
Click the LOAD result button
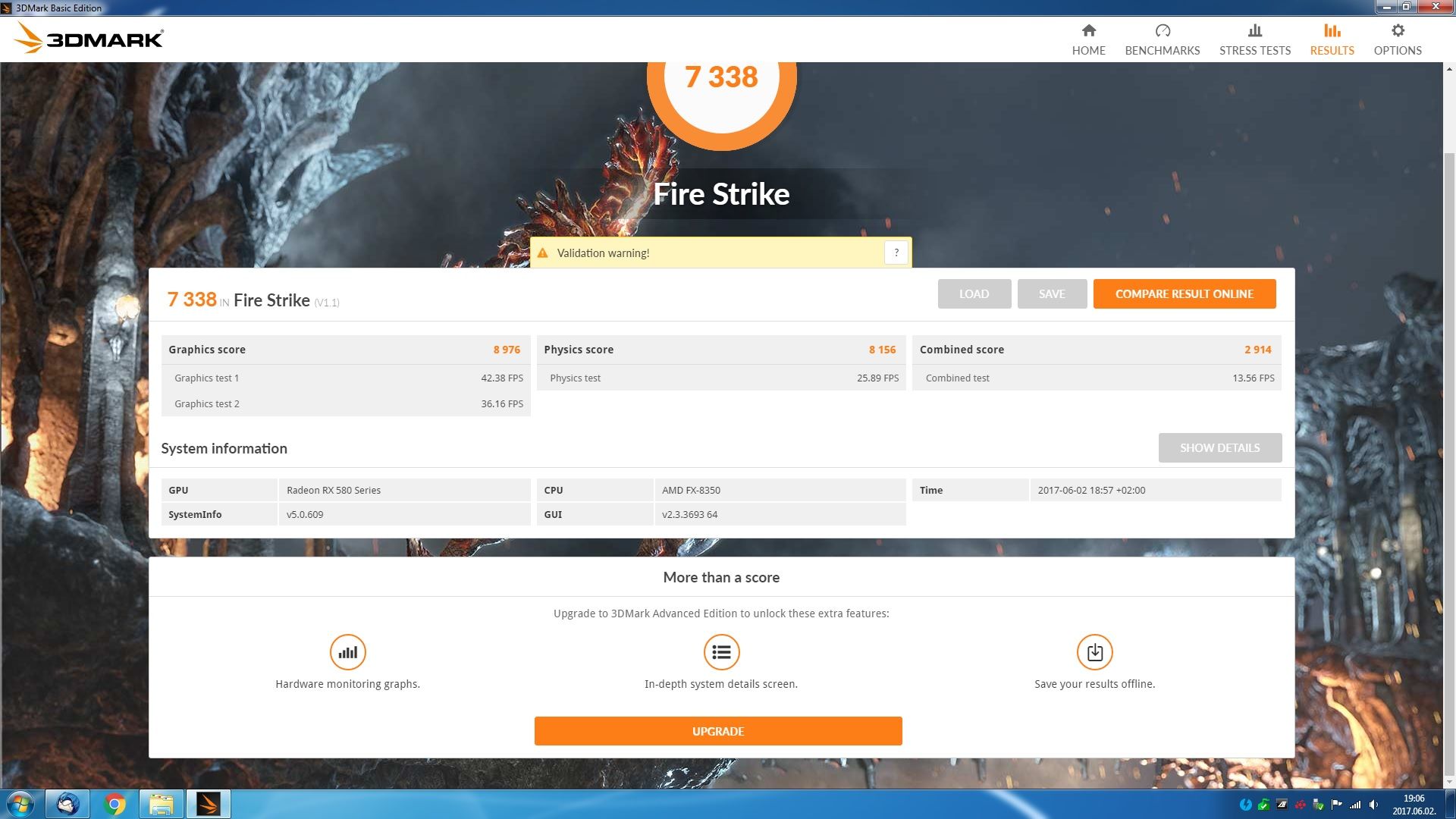coord(974,293)
